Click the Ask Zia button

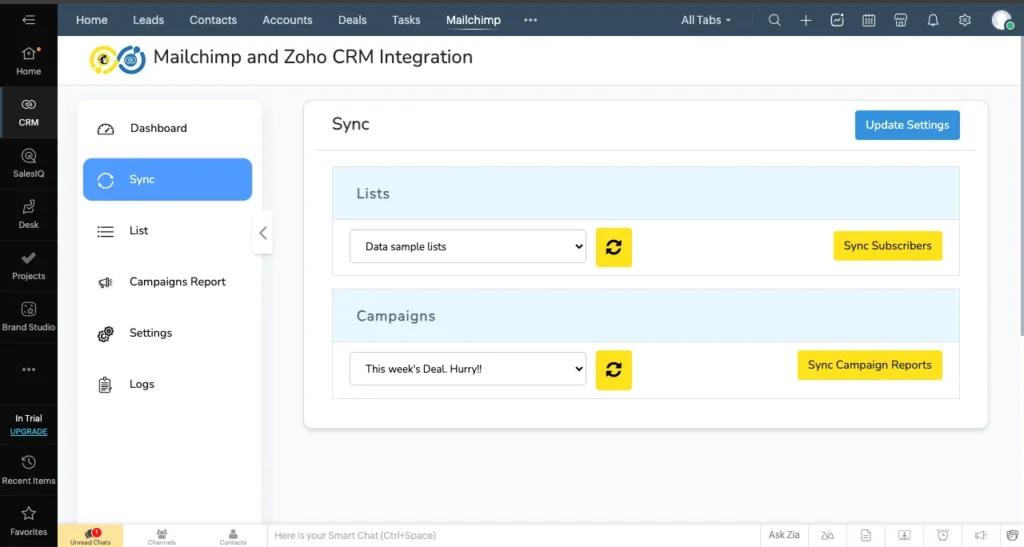point(784,535)
